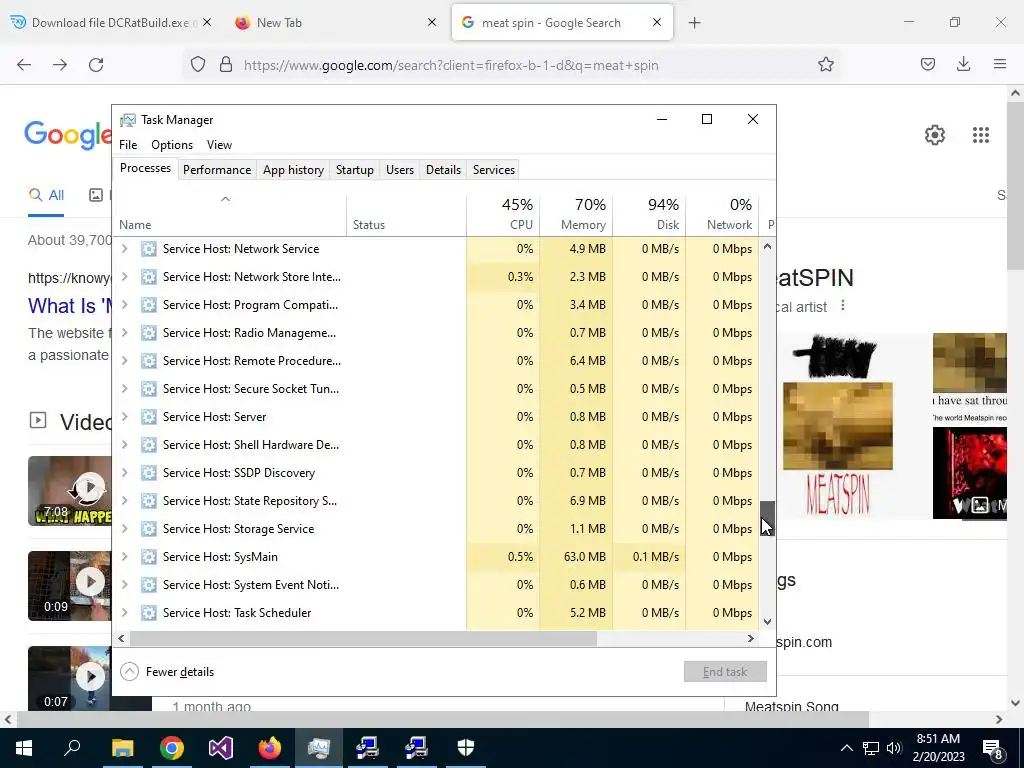The height and width of the screenshot is (768, 1024).
Task: Open Firefox downloads panel
Action: 963,65
